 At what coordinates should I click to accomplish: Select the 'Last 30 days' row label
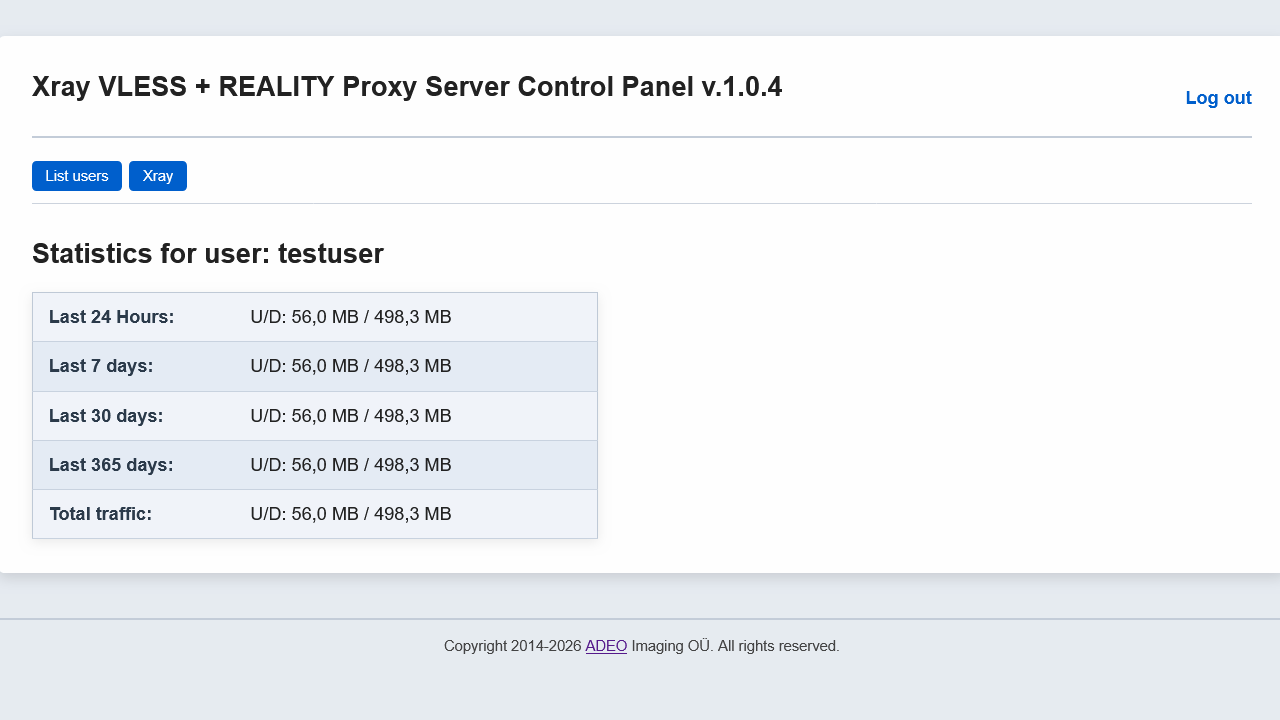(x=106, y=416)
